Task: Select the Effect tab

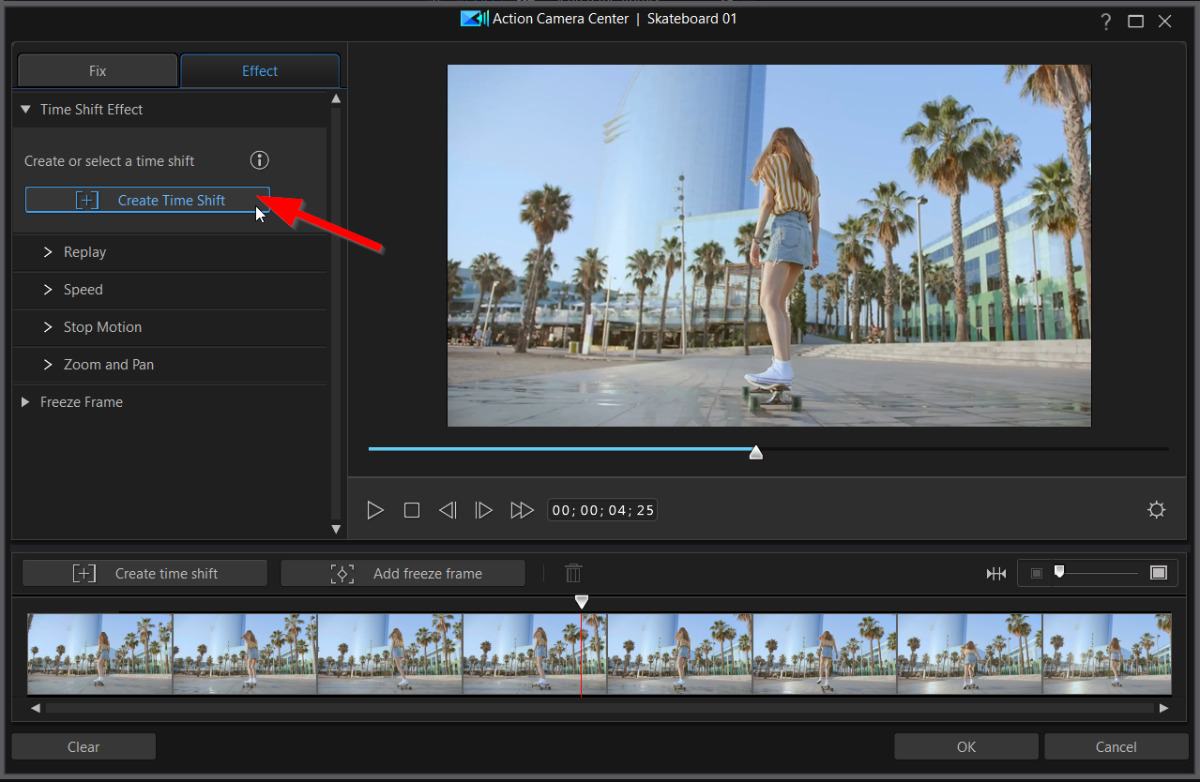Action: click(260, 71)
